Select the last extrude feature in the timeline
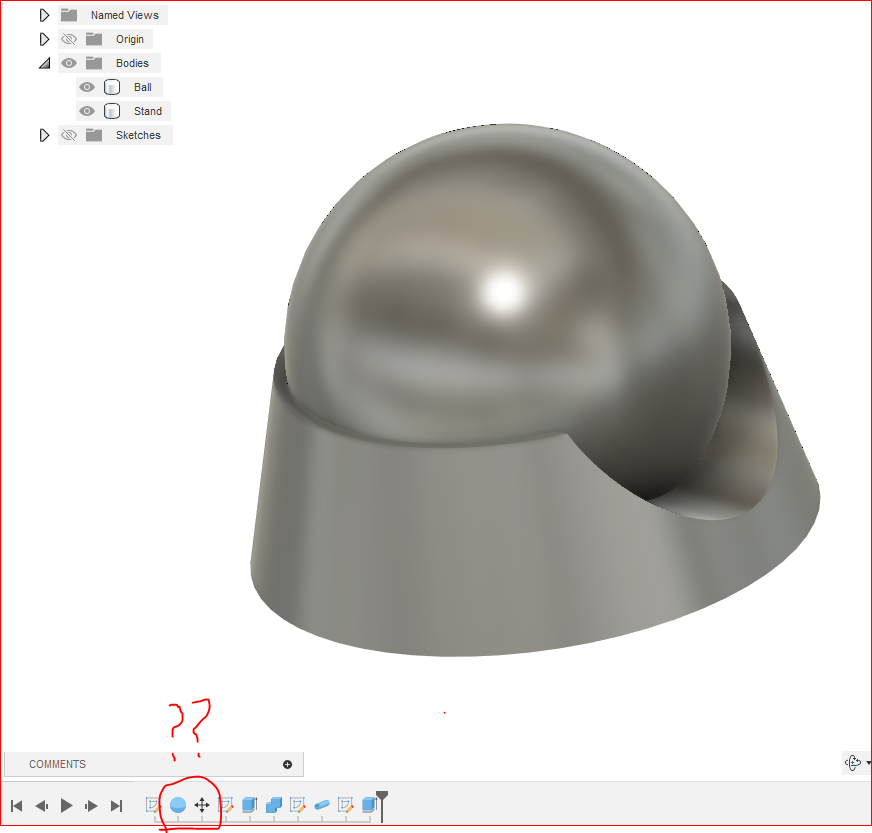Viewport: 872px width, 833px height. [370, 805]
